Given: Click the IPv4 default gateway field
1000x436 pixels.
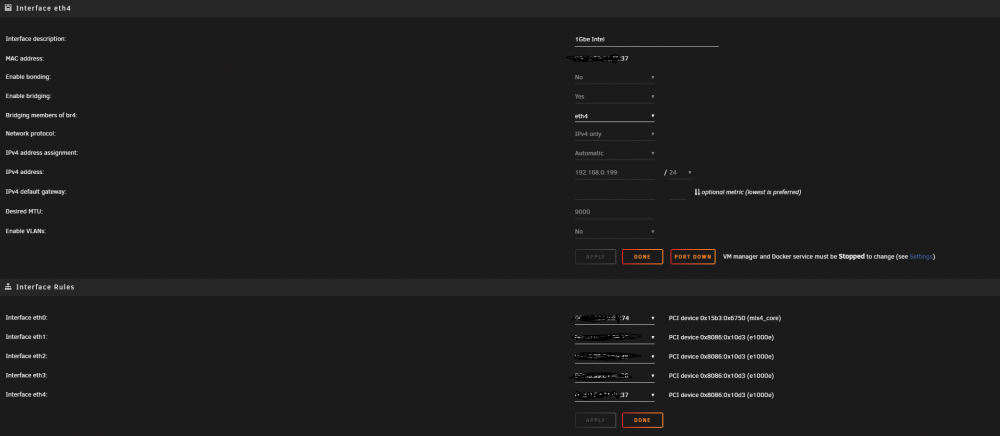Looking at the screenshot, I should point(615,193).
